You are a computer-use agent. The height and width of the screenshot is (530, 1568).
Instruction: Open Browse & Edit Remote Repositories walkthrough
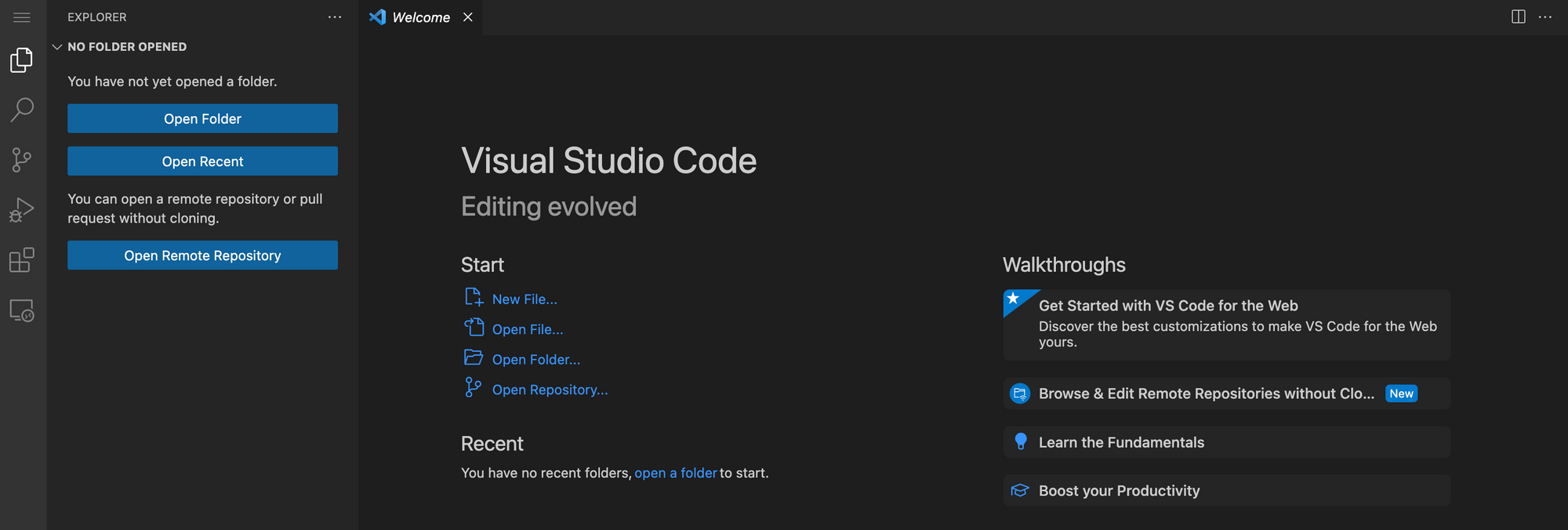pyautogui.click(x=1227, y=394)
